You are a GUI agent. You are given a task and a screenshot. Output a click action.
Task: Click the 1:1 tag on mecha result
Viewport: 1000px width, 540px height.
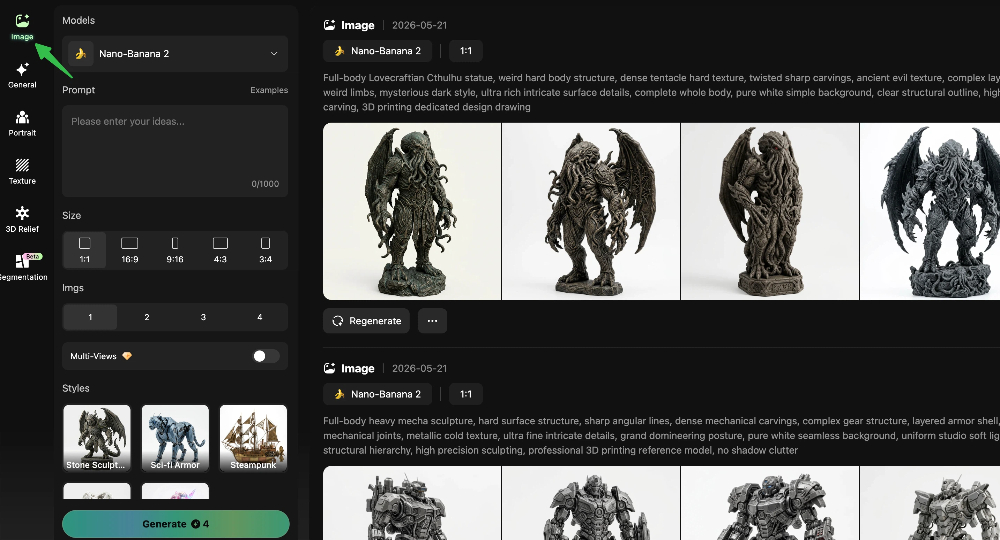466,394
